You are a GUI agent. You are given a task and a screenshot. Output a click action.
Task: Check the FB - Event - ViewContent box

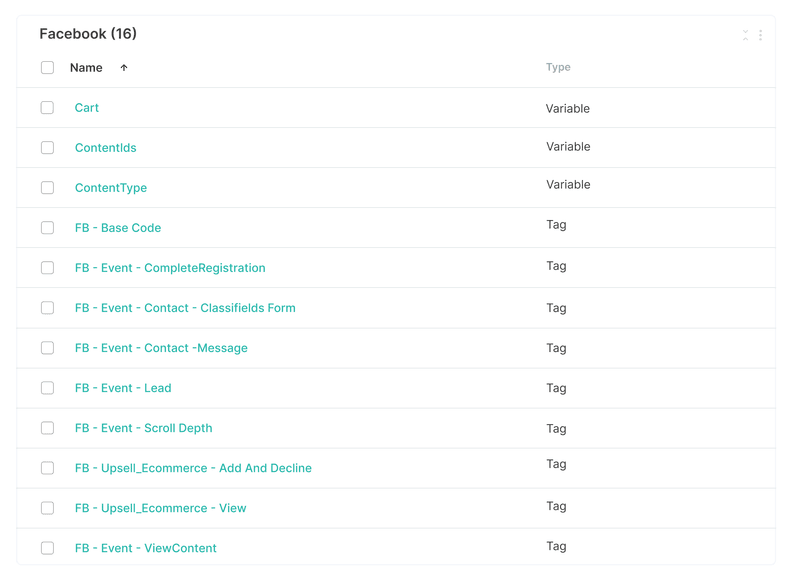(47, 548)
